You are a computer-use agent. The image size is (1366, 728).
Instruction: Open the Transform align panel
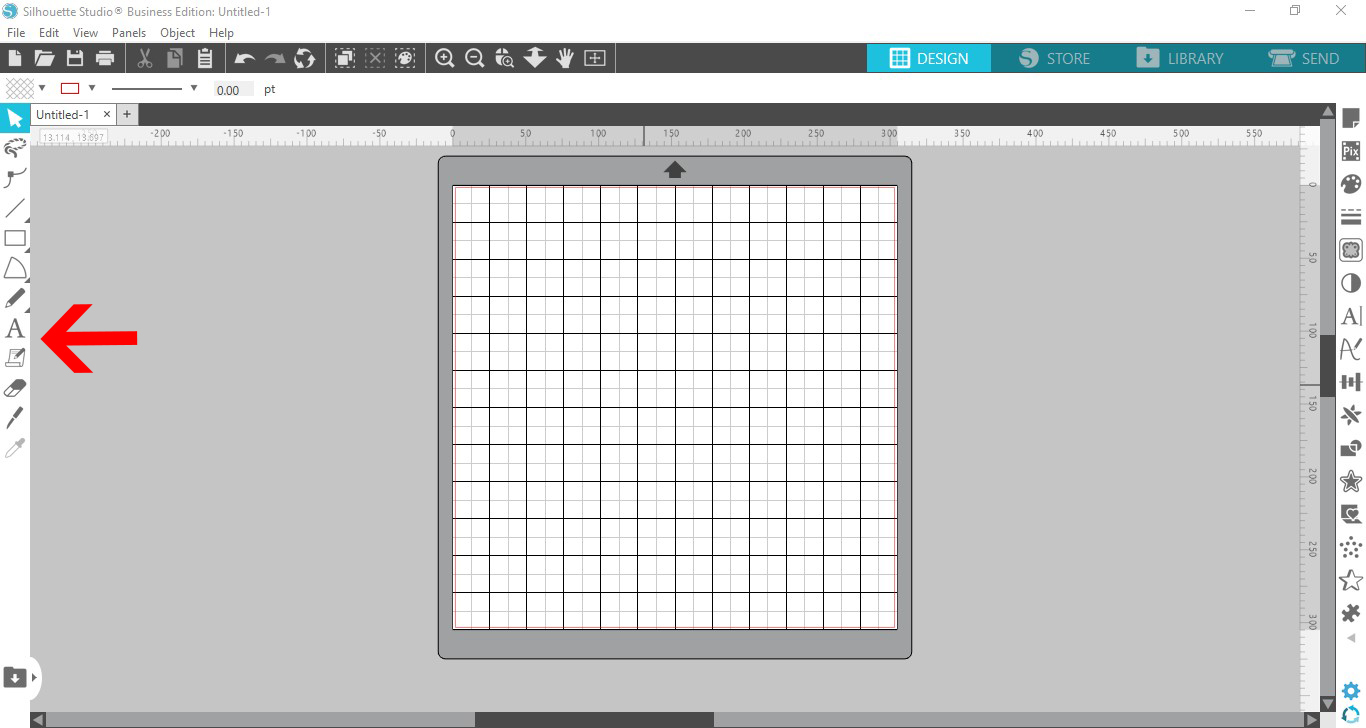pos(1351,382)
